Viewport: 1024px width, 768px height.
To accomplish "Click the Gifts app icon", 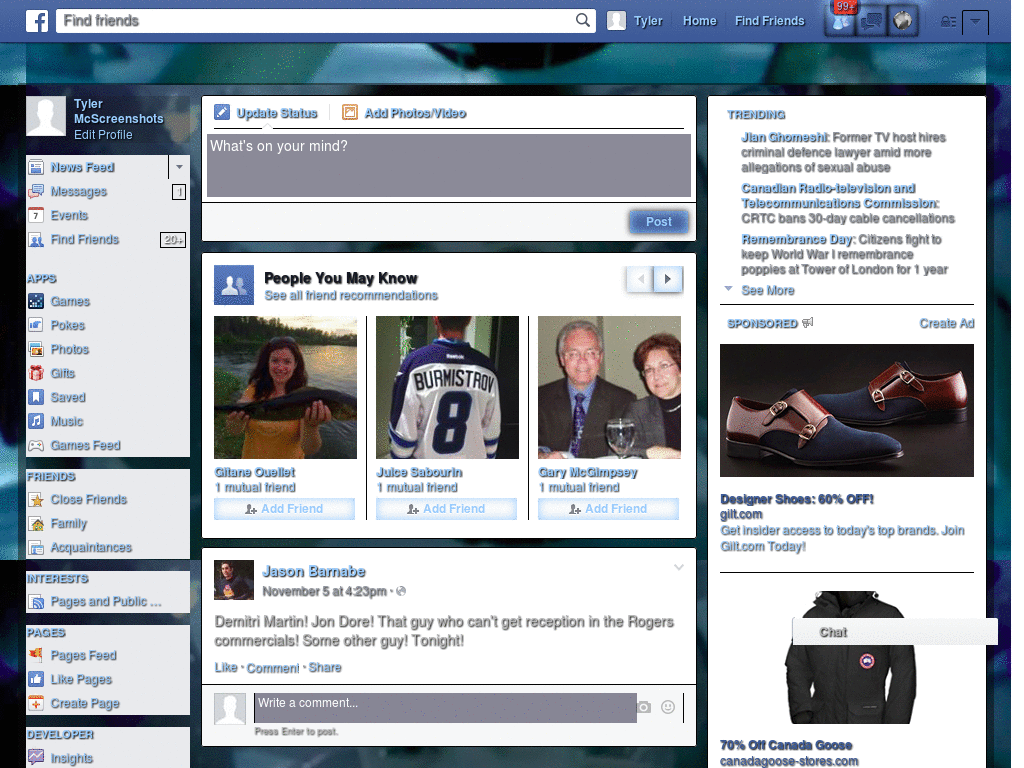I will pos(37,374).
